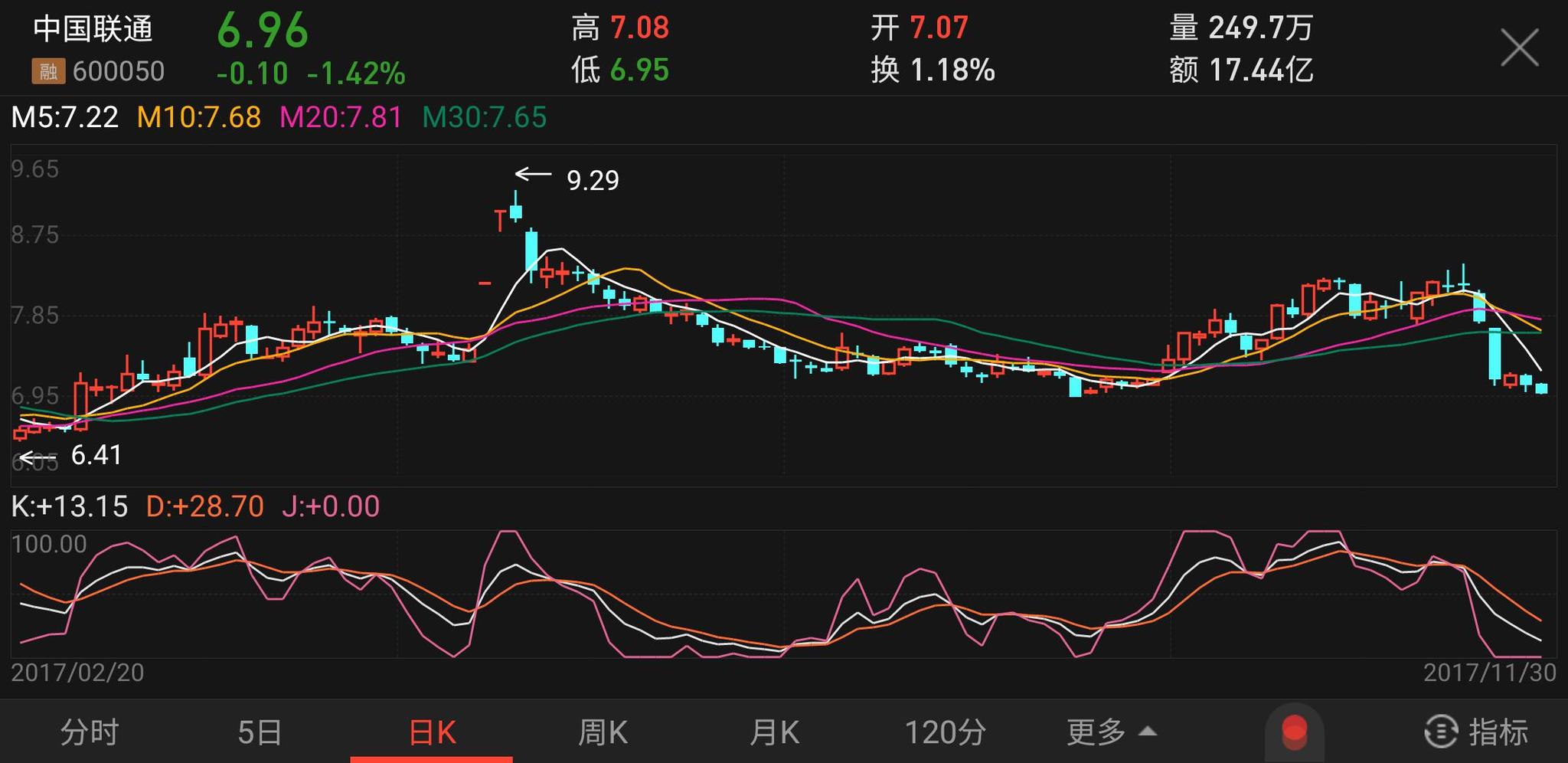Tap the candlestick at the 9.29 peak
Viewport: 1568px width, 763px height.
pos(516,207)
